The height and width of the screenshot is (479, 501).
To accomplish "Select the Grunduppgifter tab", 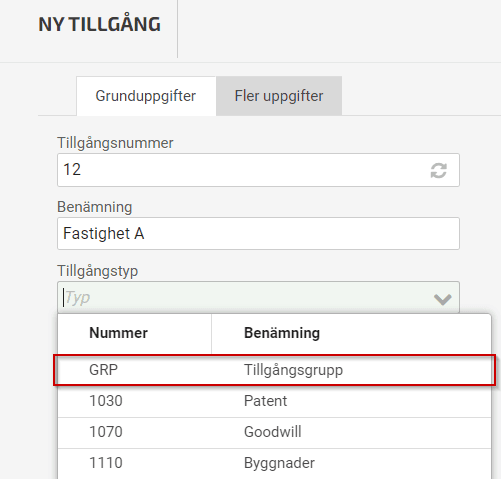I will click(146, 96).
